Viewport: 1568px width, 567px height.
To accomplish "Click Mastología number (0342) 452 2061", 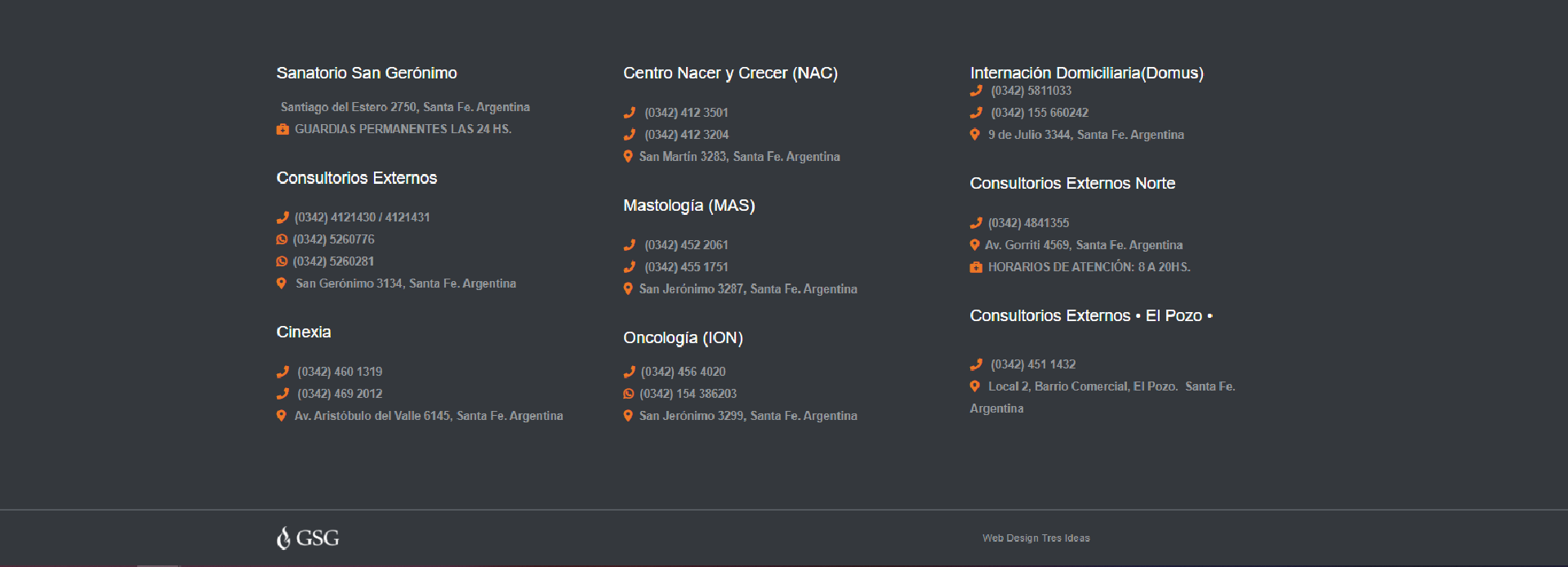I will [687, 245].
